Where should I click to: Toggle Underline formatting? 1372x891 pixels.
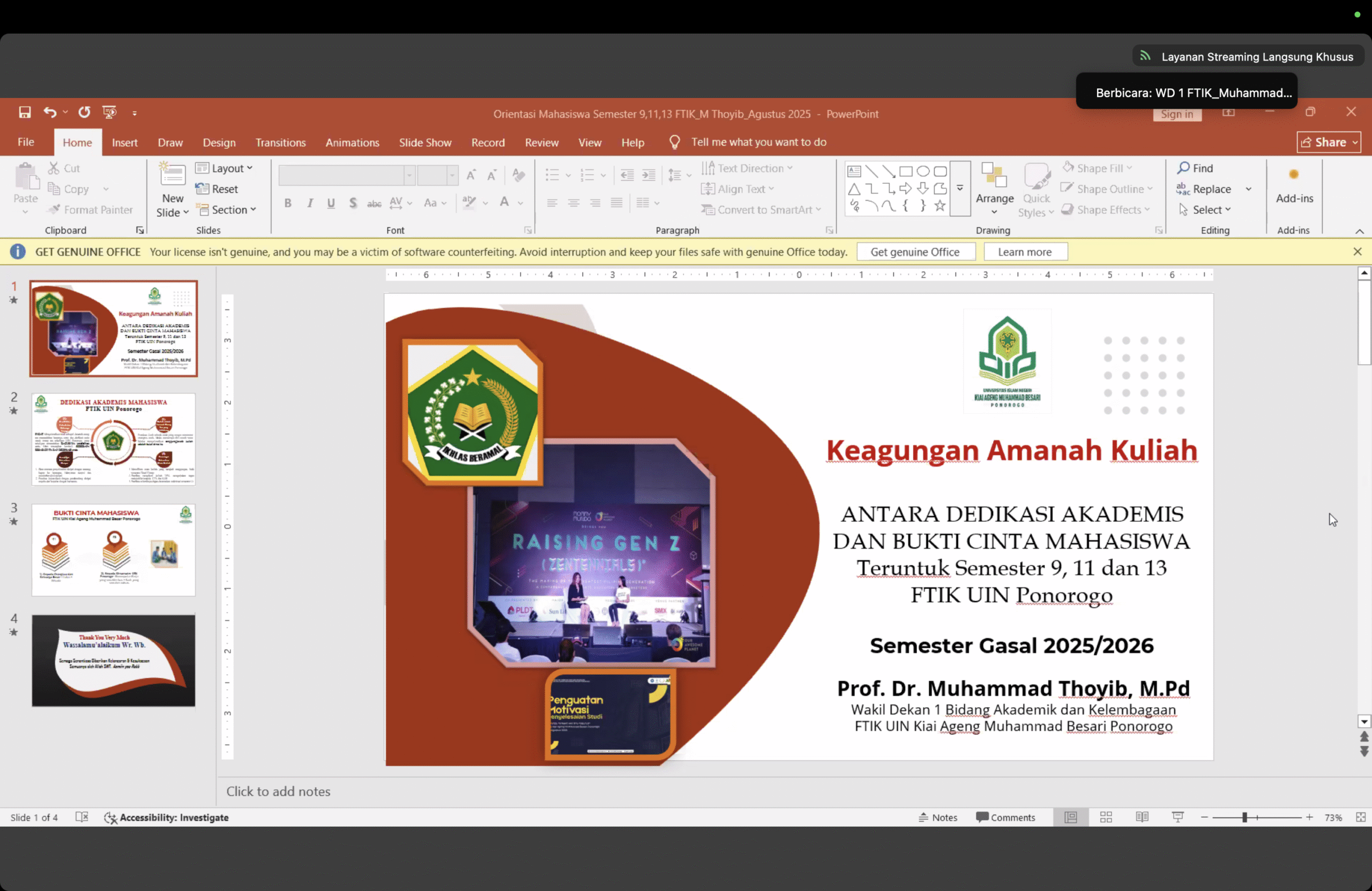pyautogui.click(x=331, y=203)
